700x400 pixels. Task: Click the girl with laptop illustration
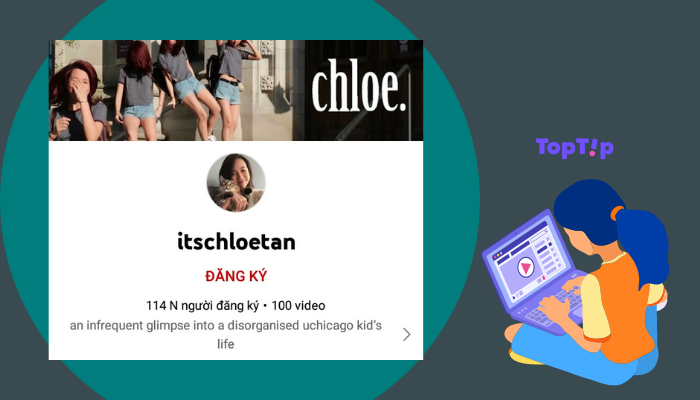[575, 281]
